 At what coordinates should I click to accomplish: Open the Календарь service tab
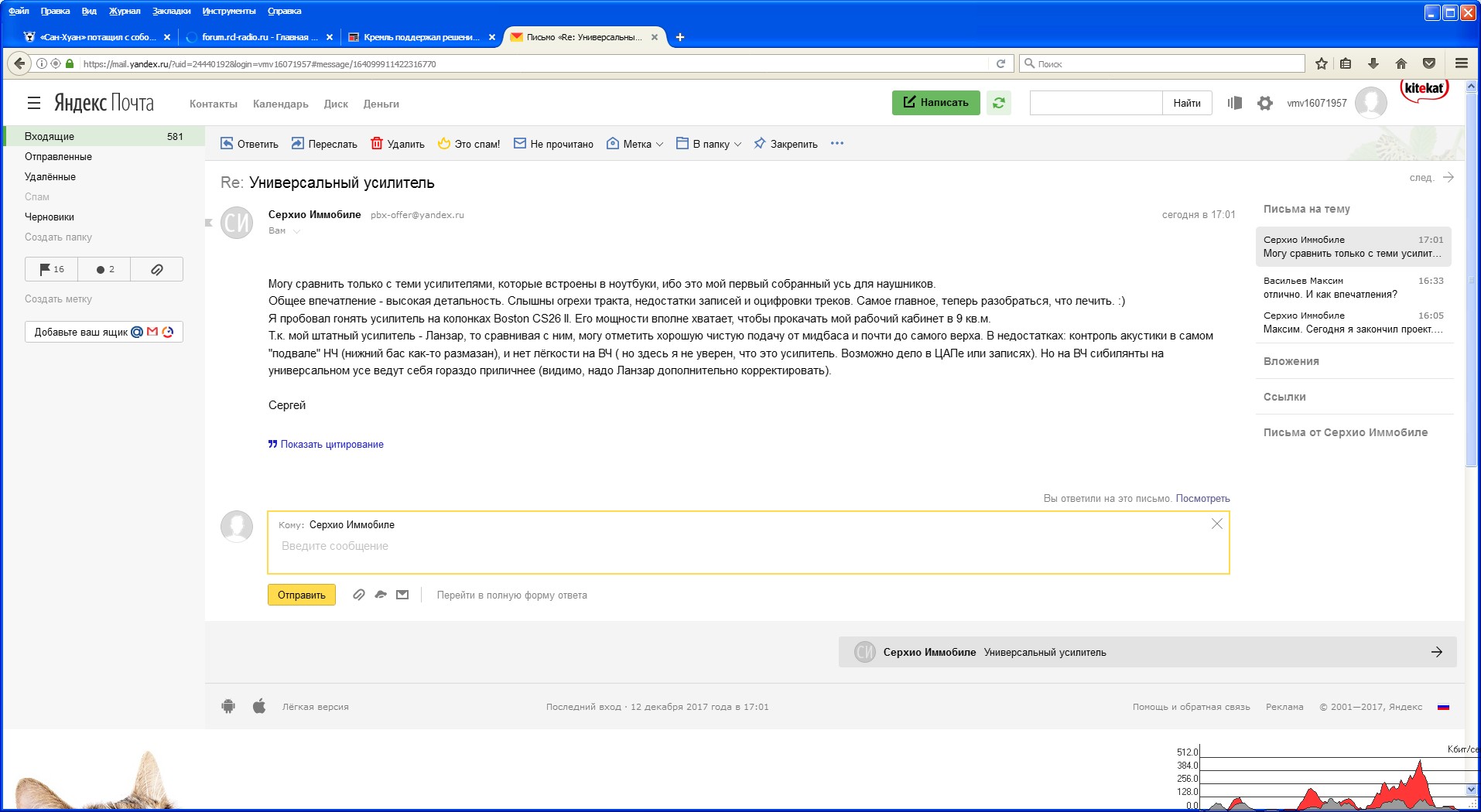(281, 104)
